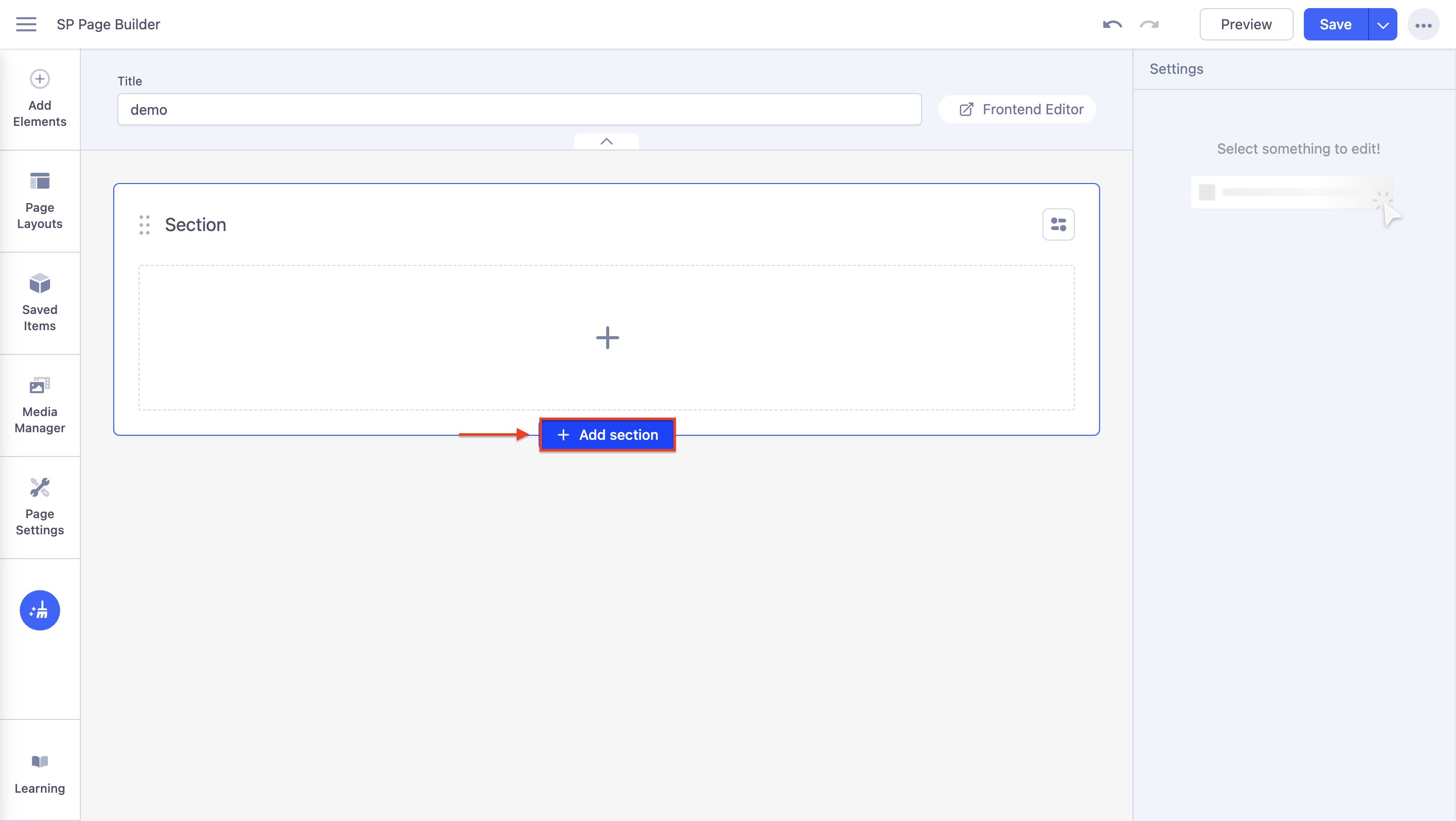Open section options toggle icon
The width and height of the screenshot is (1456, 821).
(x=1058, y=224)
